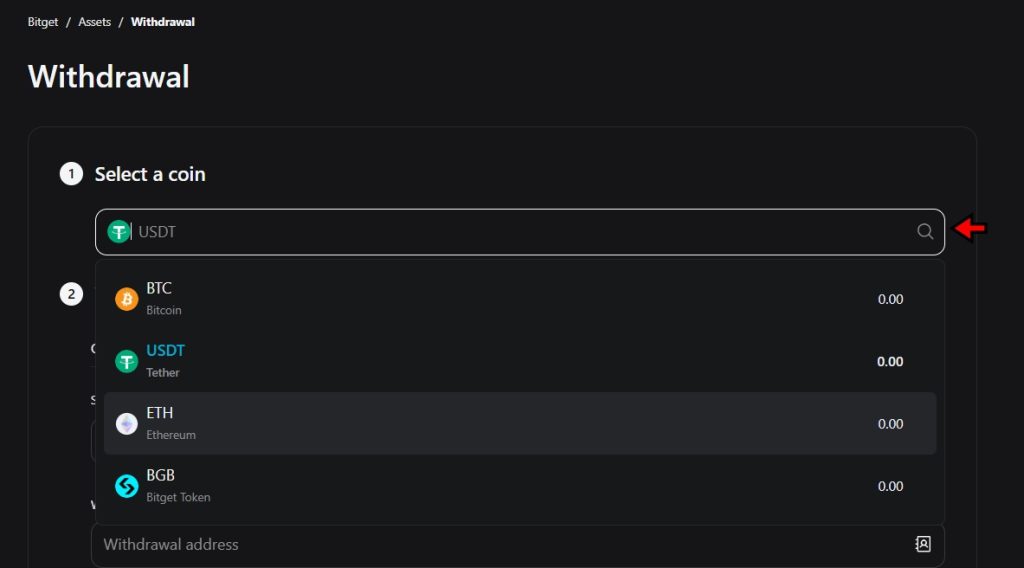The image size is (1024, 568).
Task: Click the step 1 number badge
Action: tap(71, 174)
